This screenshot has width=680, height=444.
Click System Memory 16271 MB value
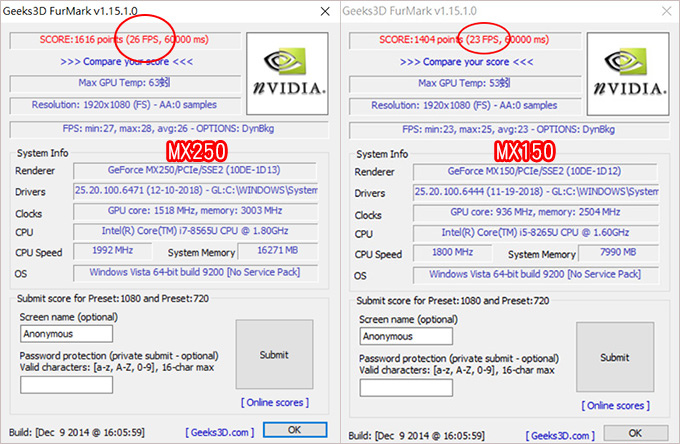(278, 251)
